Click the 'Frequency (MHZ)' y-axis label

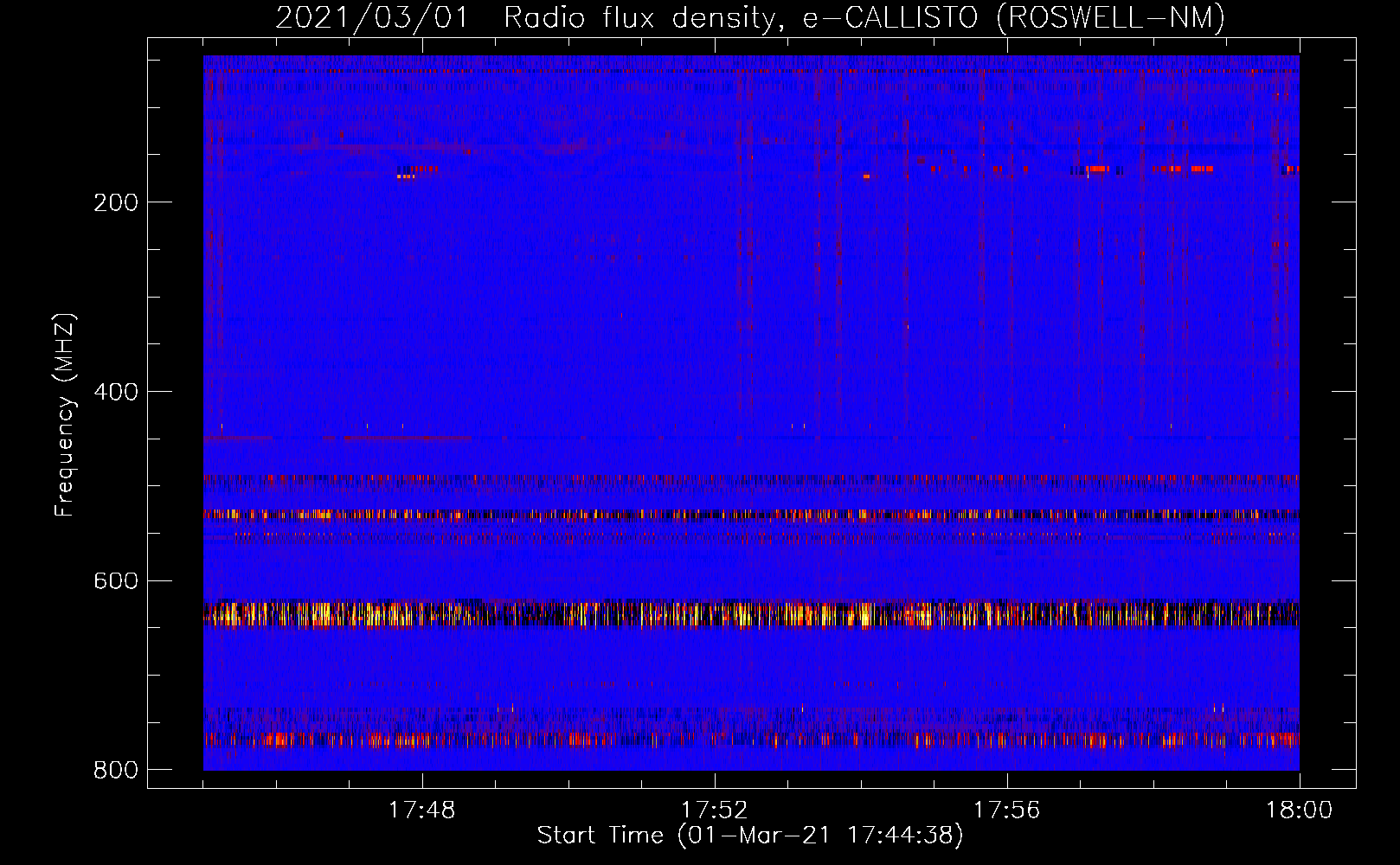65,414
